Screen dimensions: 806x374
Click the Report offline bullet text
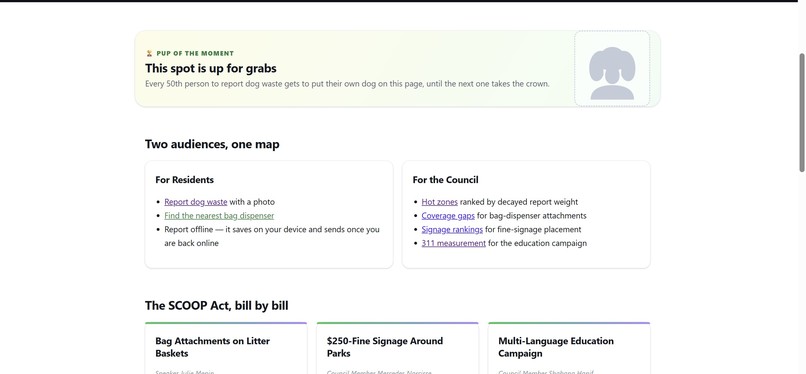(x=272, y=236)
